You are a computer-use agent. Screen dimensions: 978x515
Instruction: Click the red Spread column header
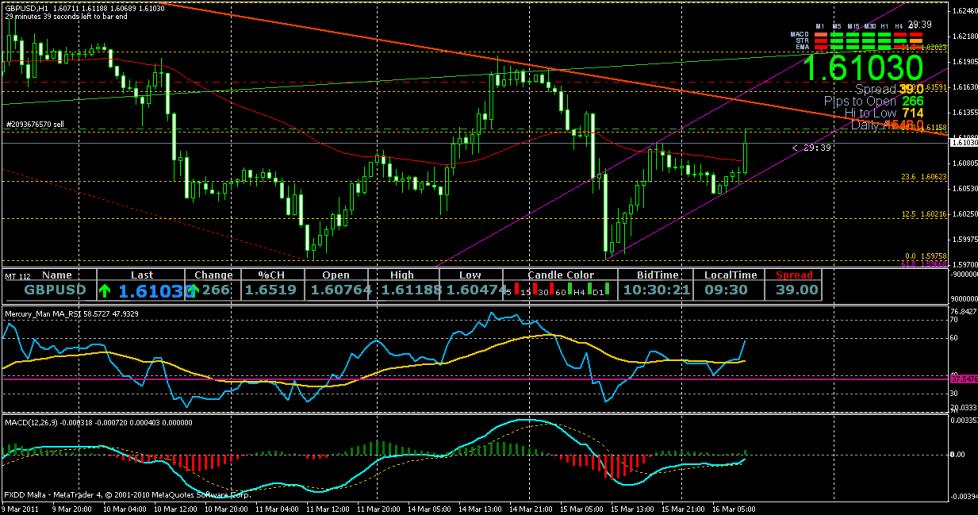pos(795,275)
